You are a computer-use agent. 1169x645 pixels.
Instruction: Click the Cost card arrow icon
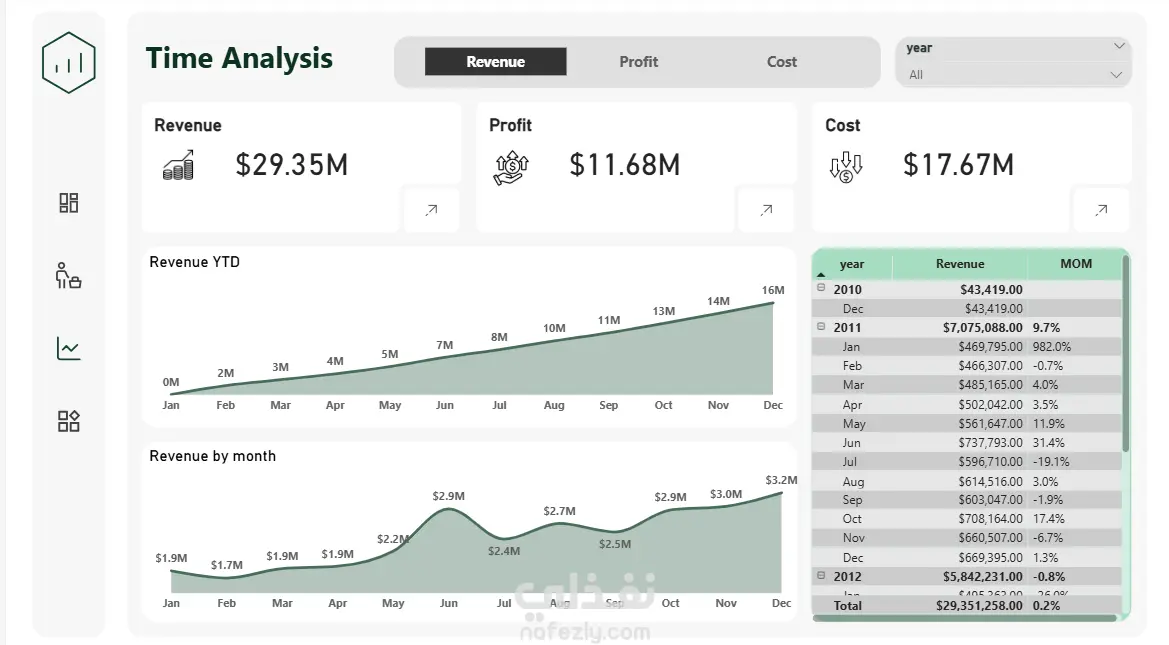(1101, 210)
